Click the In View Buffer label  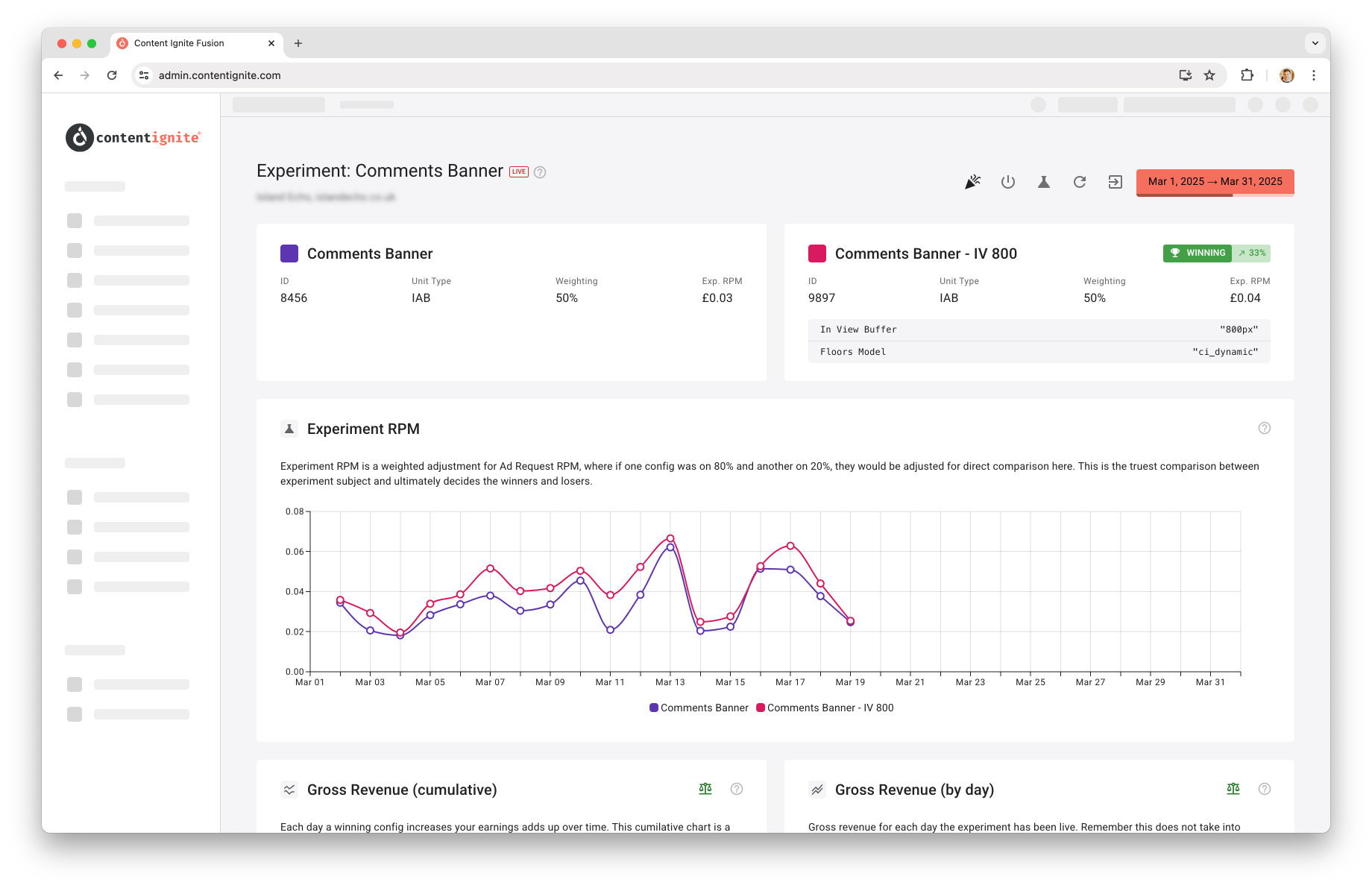click(858, 330)
